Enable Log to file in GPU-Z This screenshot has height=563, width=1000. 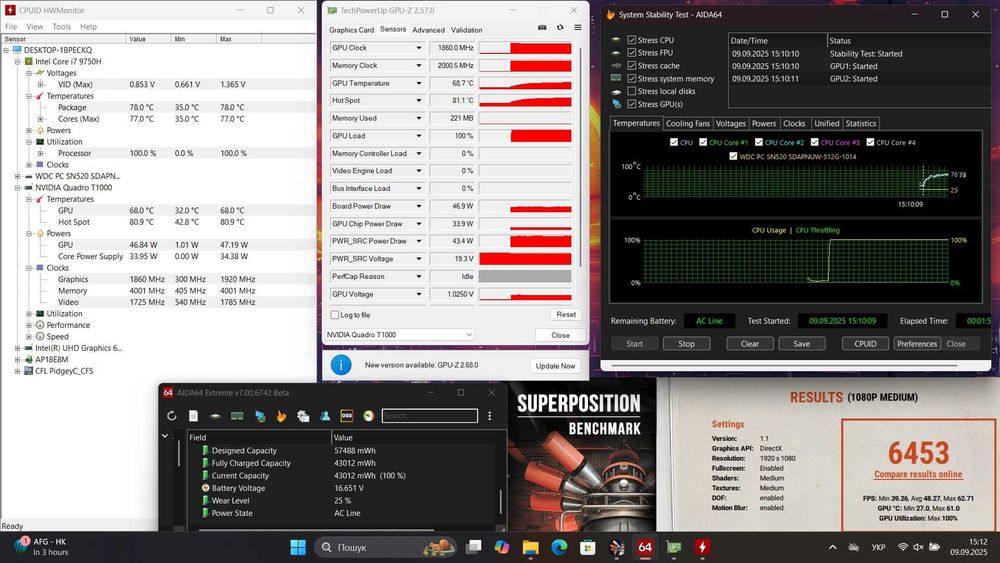335,315
